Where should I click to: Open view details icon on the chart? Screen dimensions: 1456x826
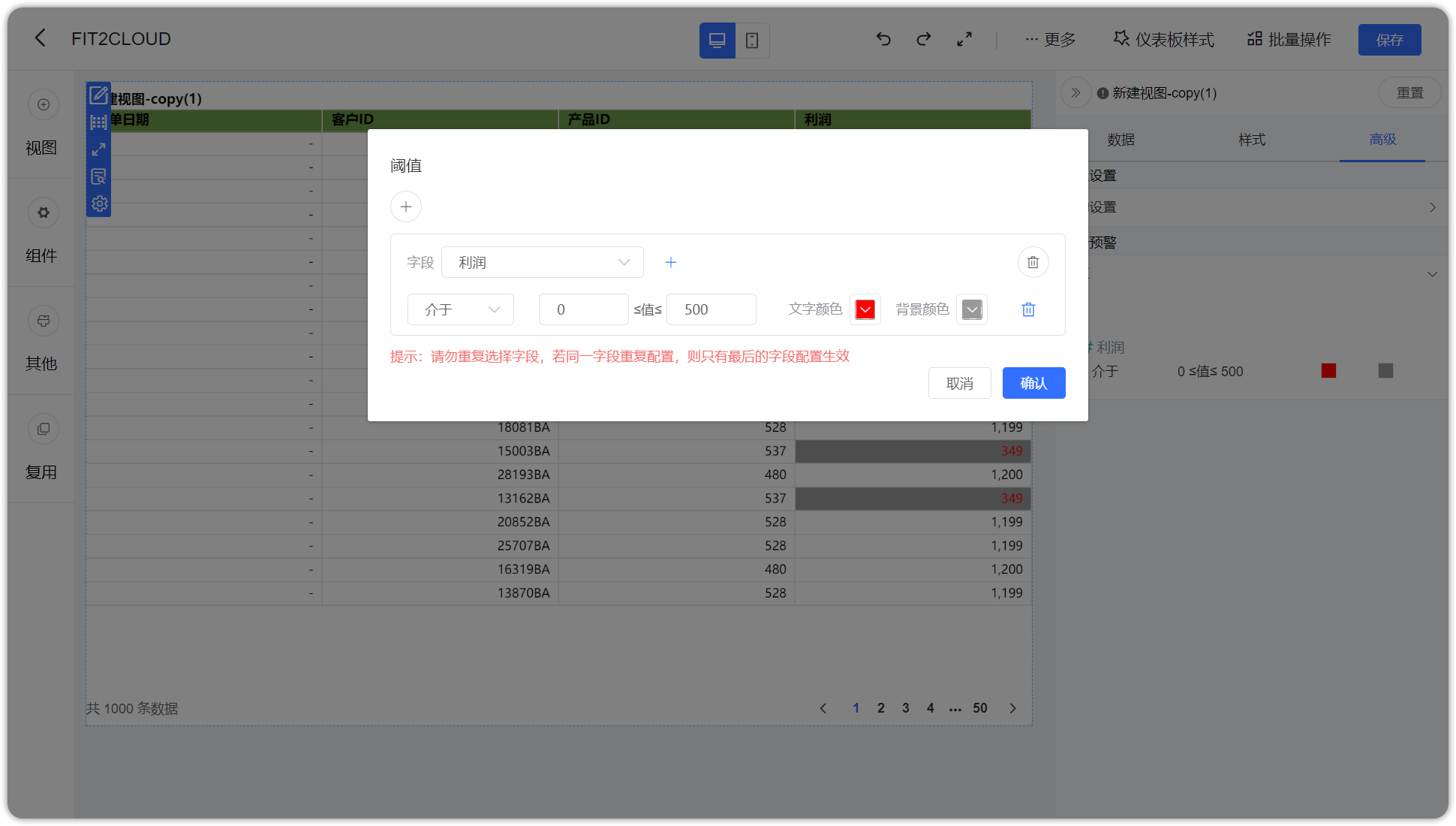98,176
